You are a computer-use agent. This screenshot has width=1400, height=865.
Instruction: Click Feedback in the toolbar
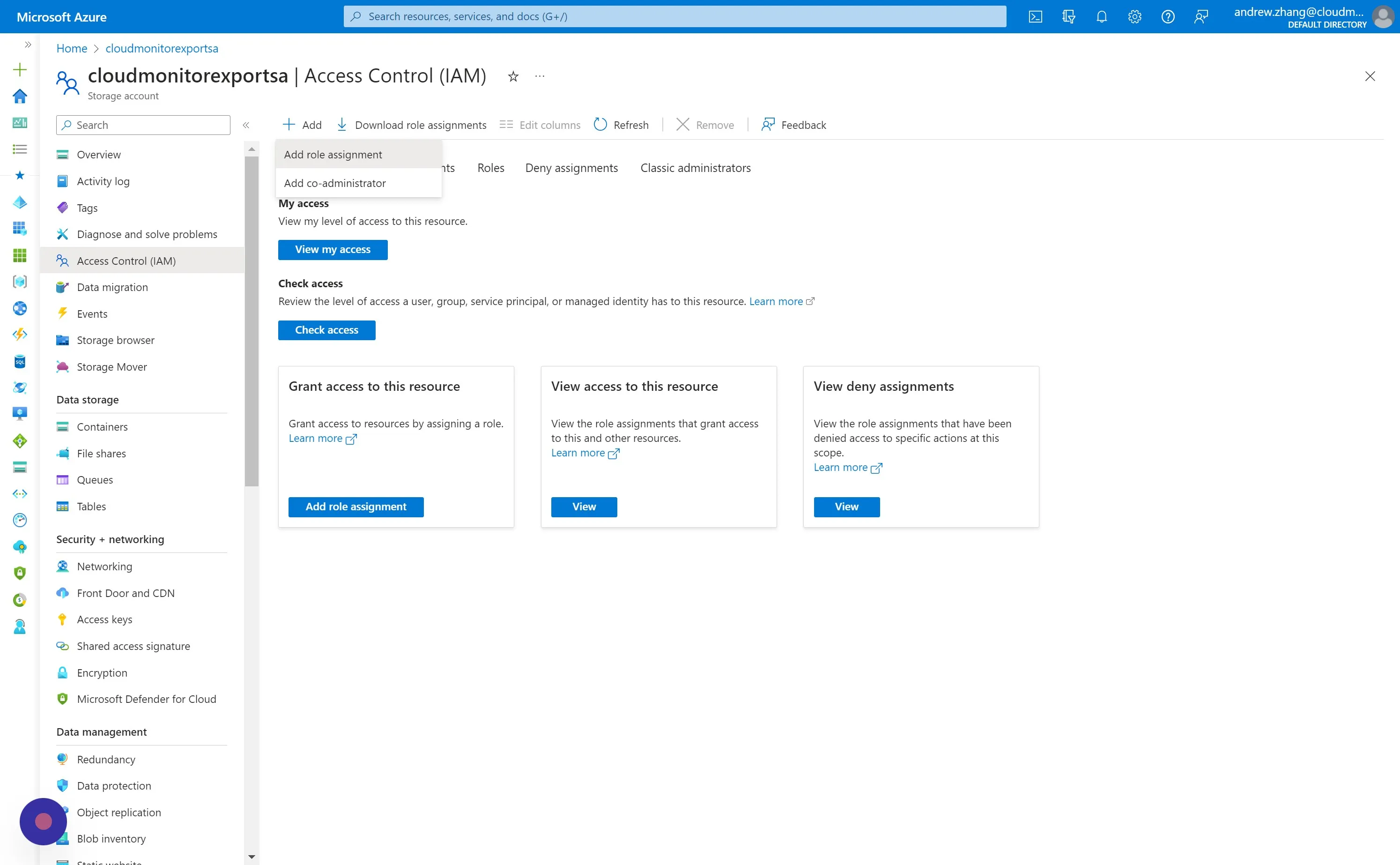(793, 125)
